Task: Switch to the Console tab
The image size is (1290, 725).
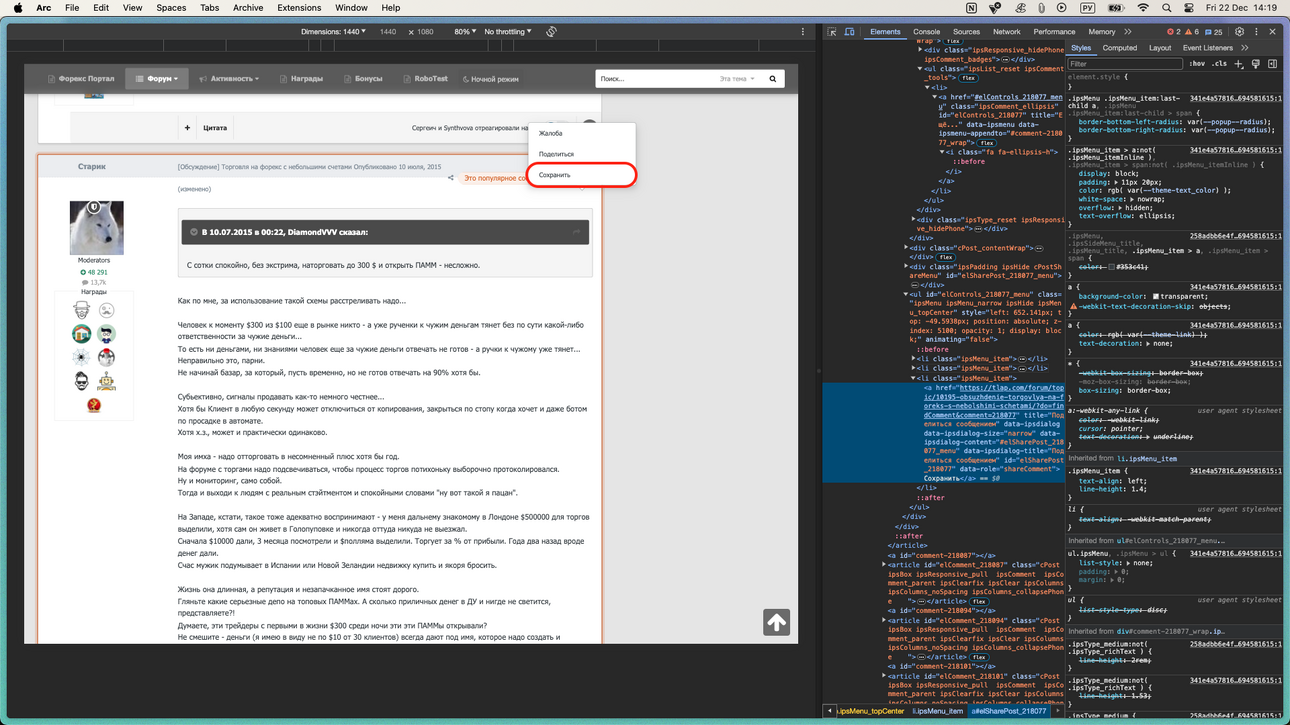Action: [x=927, y=32]
